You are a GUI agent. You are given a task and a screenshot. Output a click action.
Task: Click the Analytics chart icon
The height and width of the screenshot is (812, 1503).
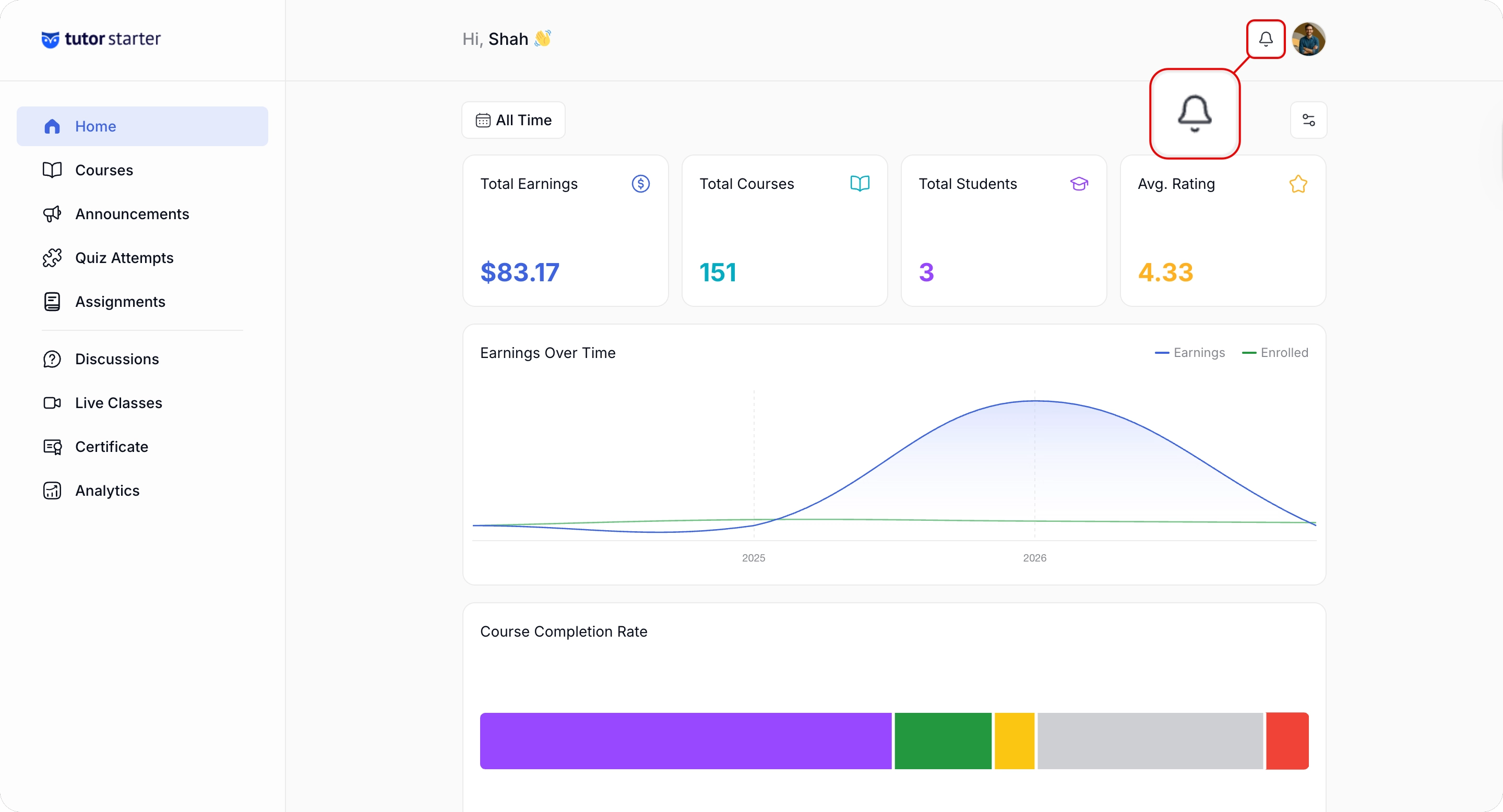(x=52, y=491)
